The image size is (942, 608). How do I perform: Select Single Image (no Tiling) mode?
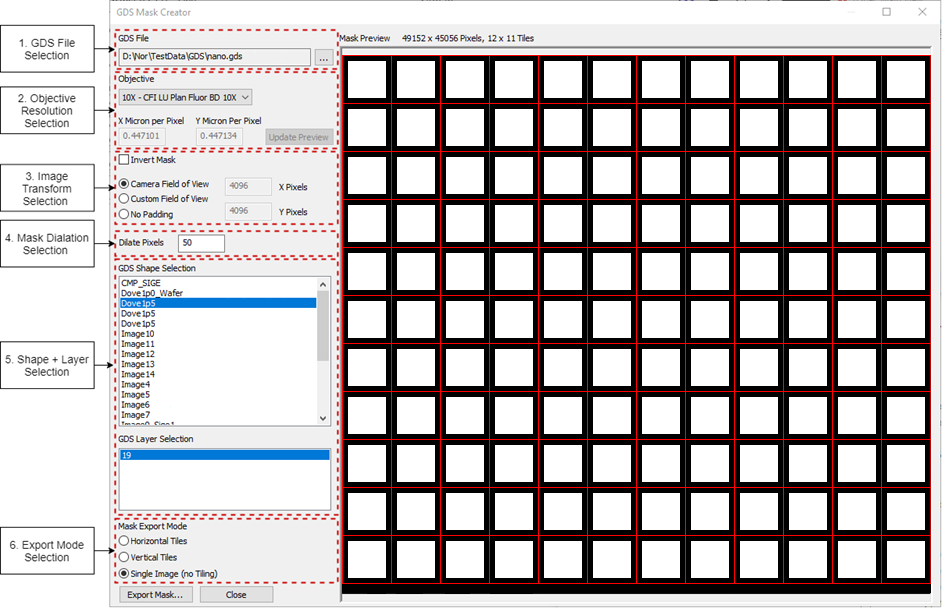(x=124, y=573)
